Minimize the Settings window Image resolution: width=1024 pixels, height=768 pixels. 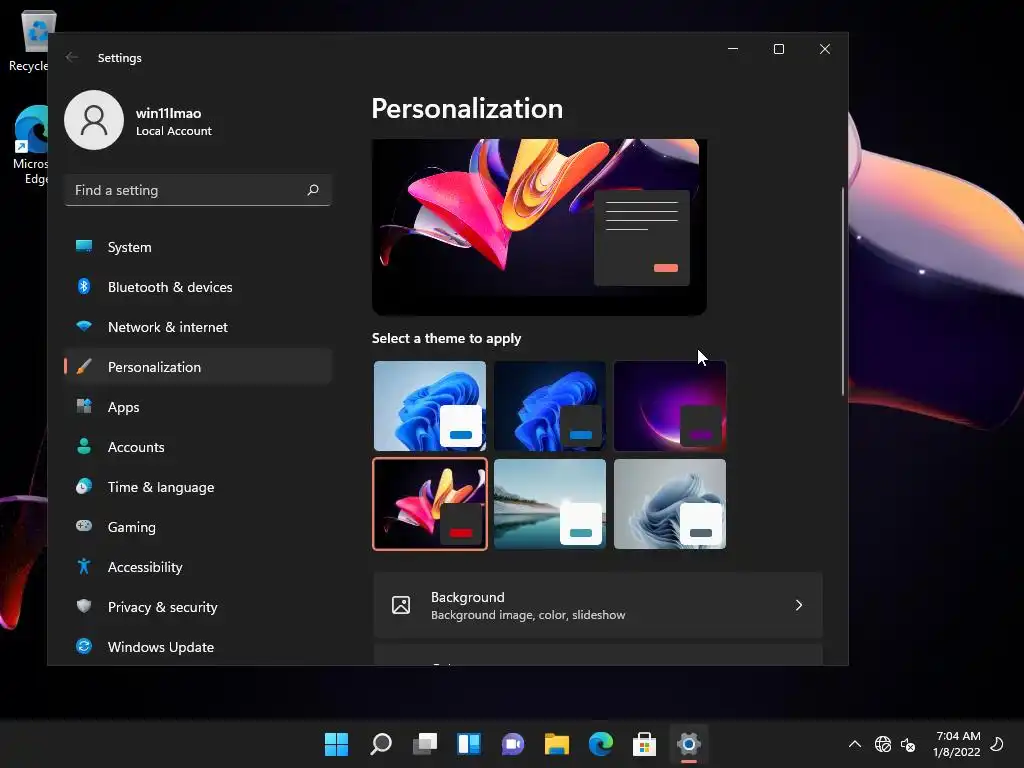coord(733,49)
